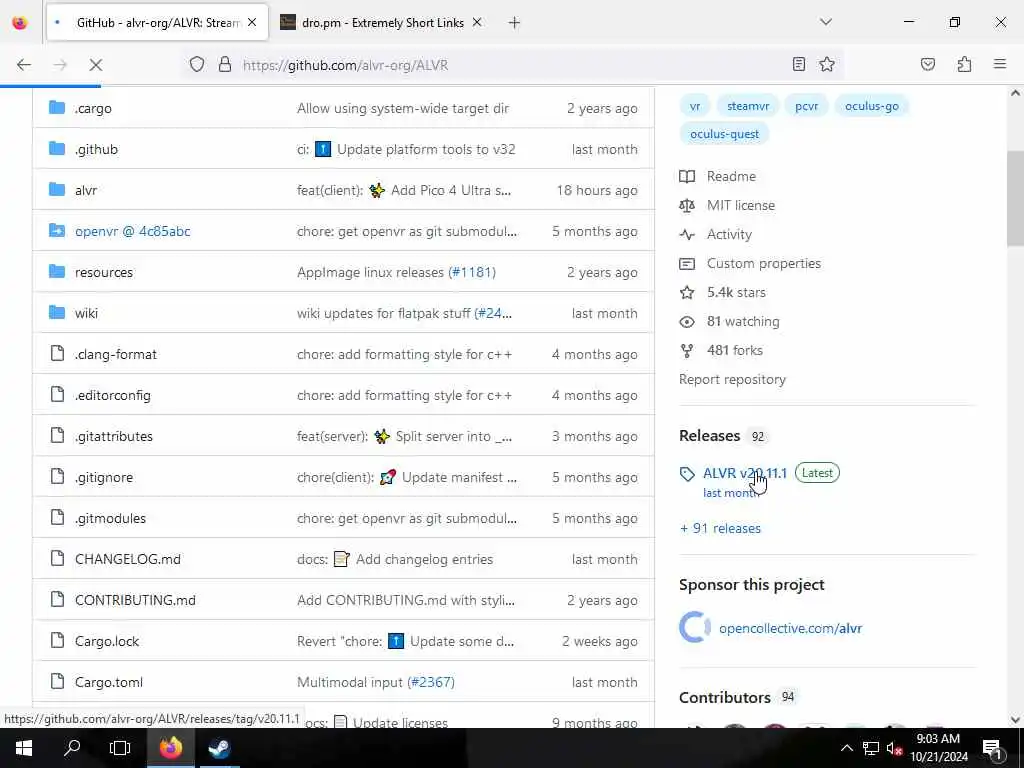Image resolution: width=1024 pixels, height=768 pixels.
Task: Click the .editorconfig file icon
Action: [57, 395]
